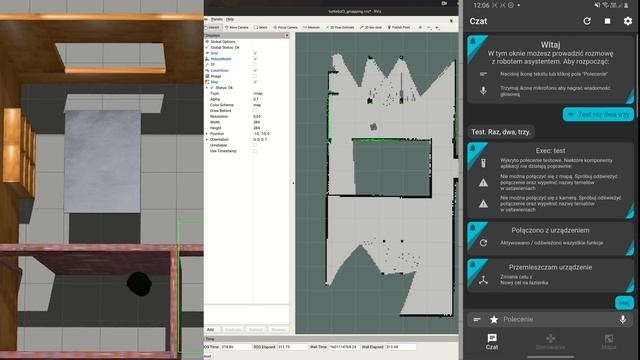Switch to the Czat bottom tab
Screen dimensions: 640x360
point(492,341)
